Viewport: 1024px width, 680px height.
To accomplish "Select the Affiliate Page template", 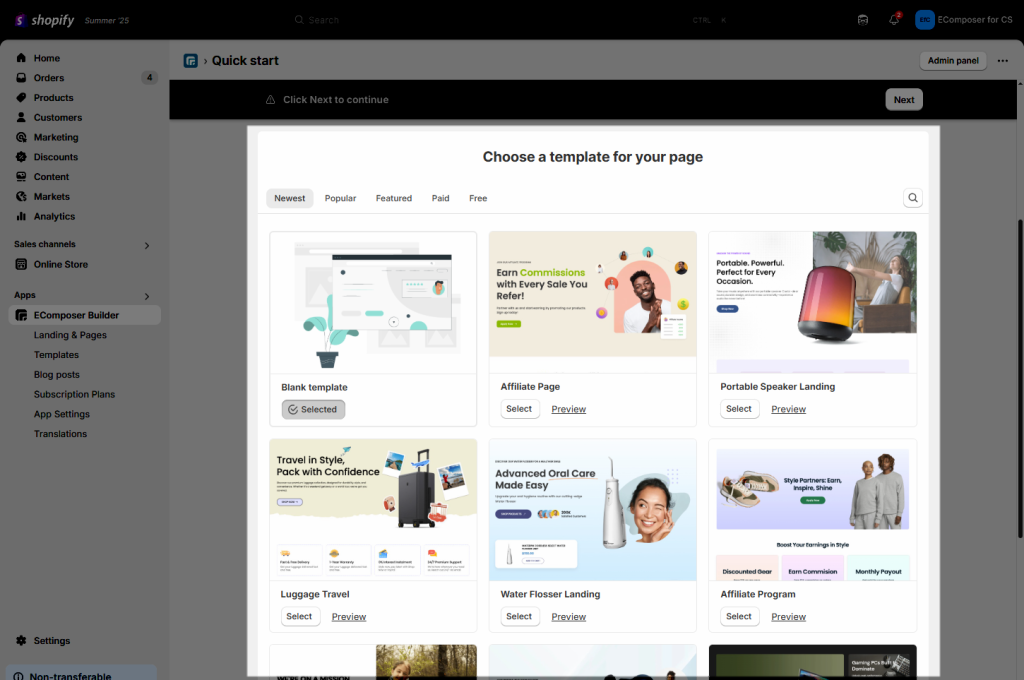I will point(519,409).
